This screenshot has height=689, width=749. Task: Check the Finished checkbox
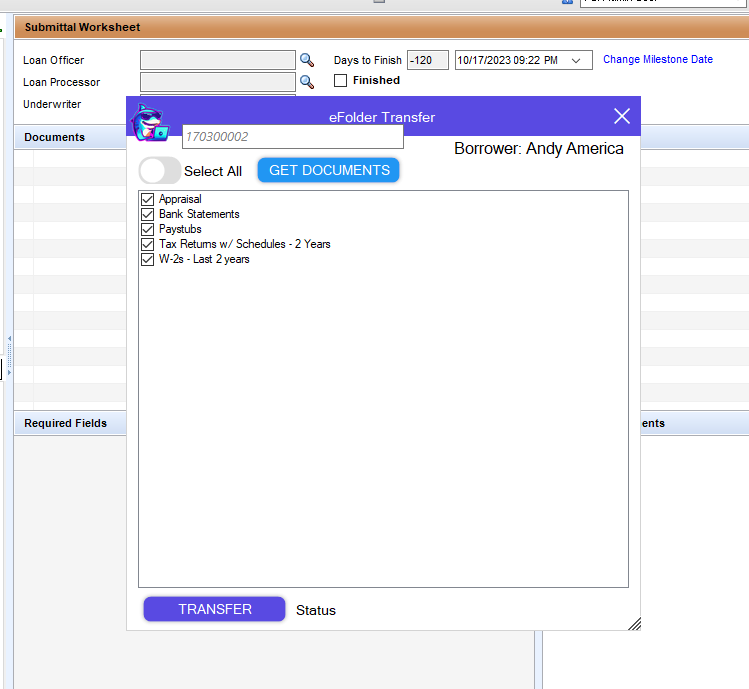click(341, 81)
